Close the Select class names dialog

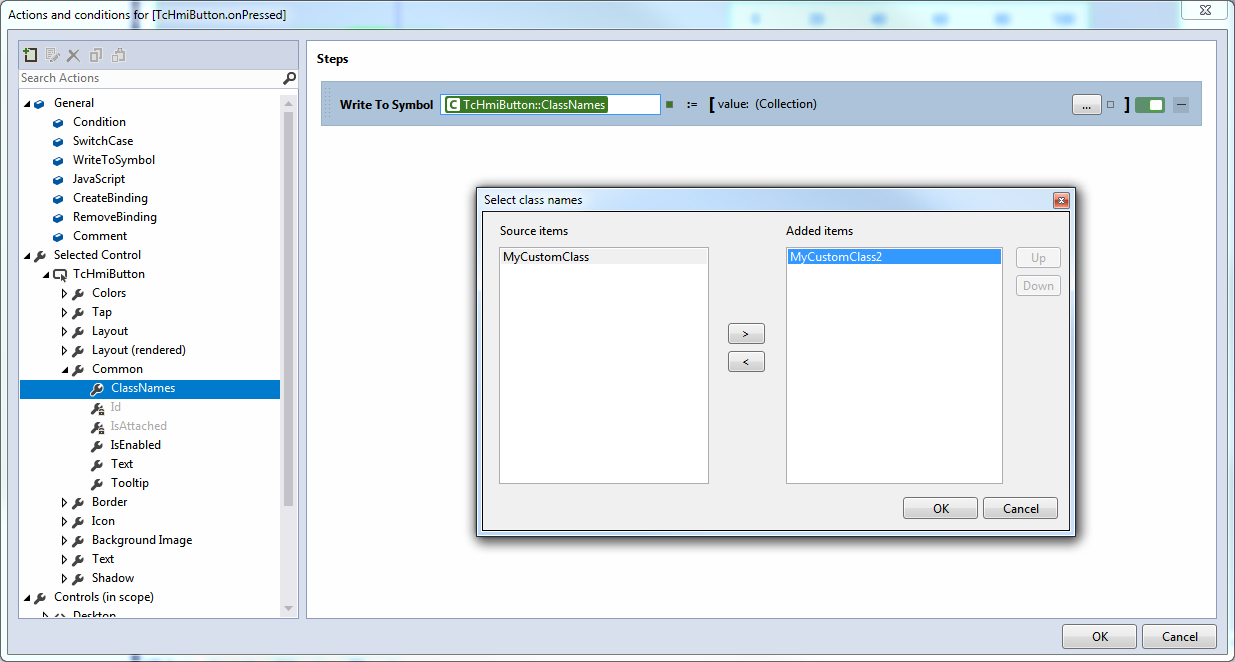click(1061, 200)
